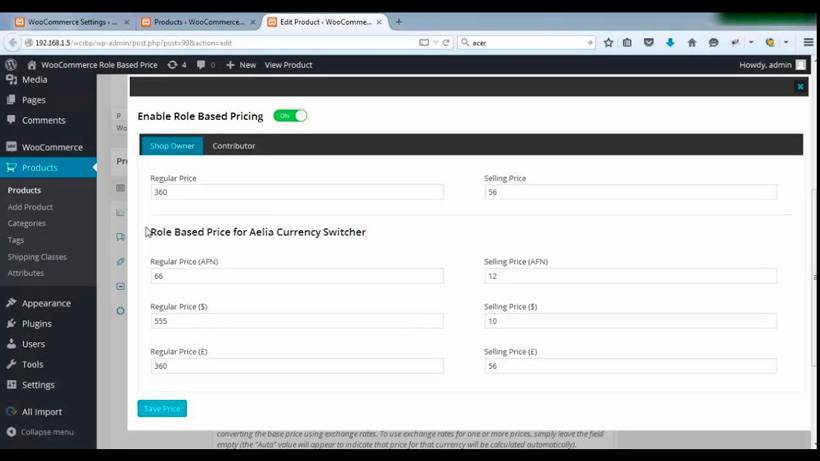This screenshot has height=461, width=820.
Task: Open Shipping Classes submenu
Action: [37, 257]
